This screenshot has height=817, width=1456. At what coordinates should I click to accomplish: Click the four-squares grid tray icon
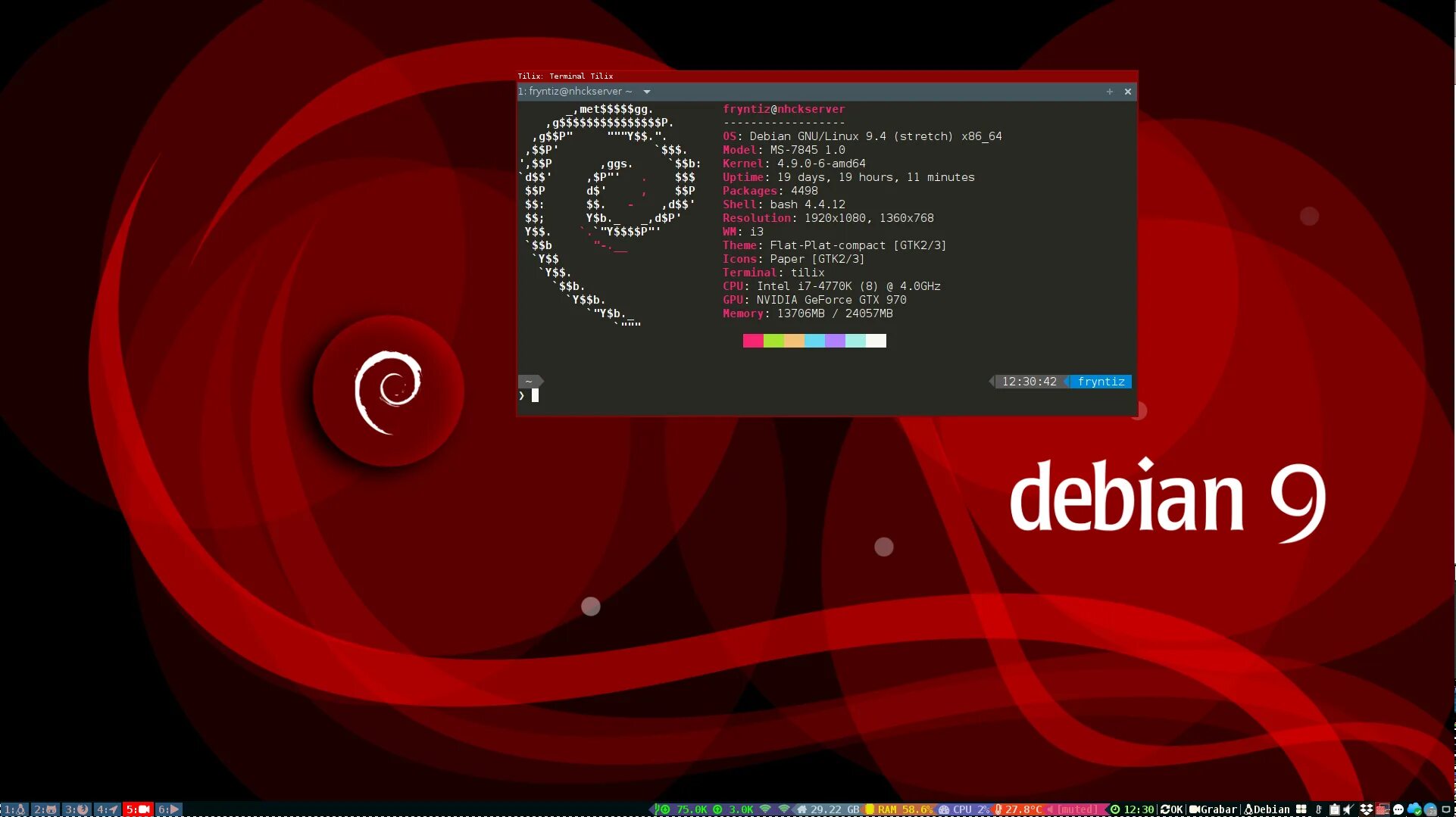[x=1301, y=809]
